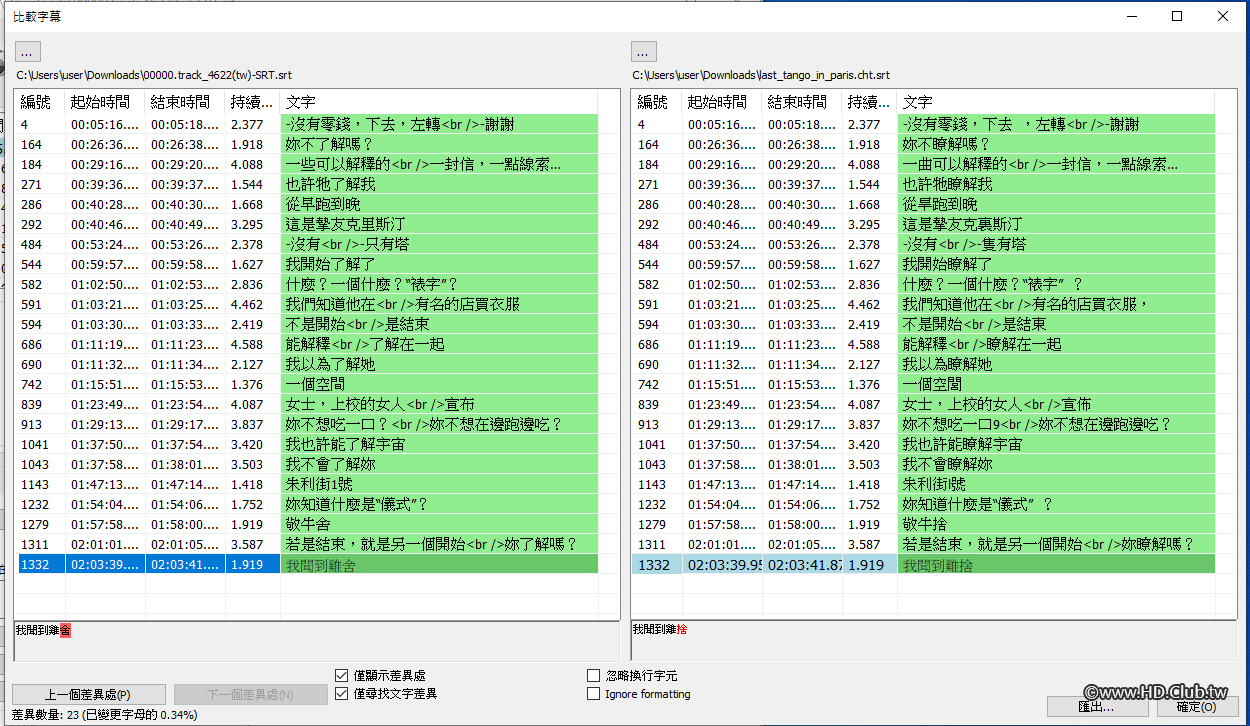1250x726 pixels.
Task: Enable the 忽略換行字元 checkbox
Action: point(593,676)
